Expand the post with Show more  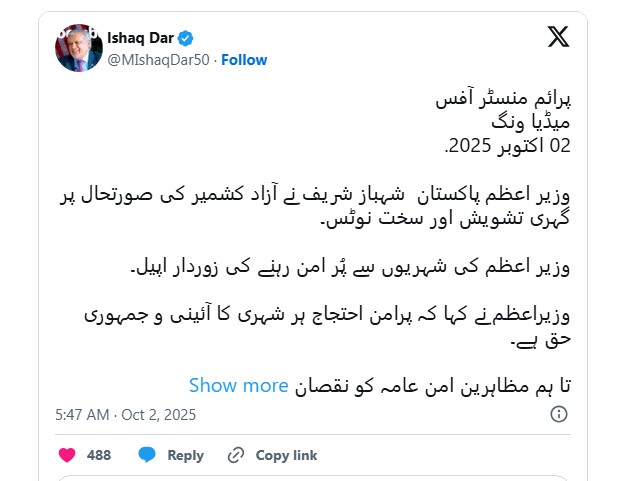pyautogui.click(x=238, y=385)
